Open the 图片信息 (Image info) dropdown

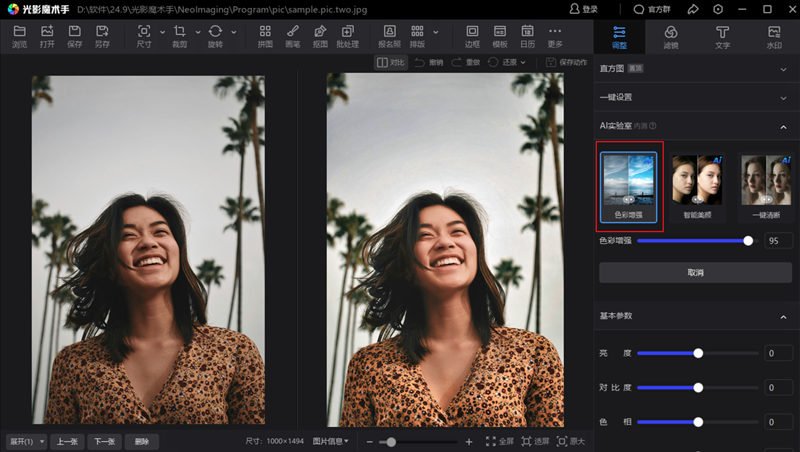point(331,441)
